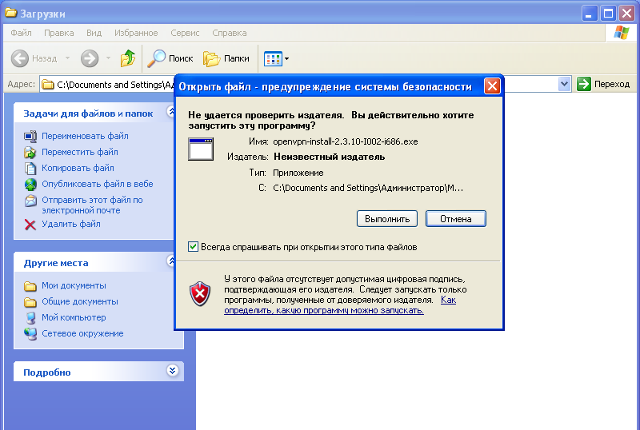640x430 pixels.
Task: Uncheck 'Всегда спрашивать при открытии' checkbox
Action: [x=193, y=246]
